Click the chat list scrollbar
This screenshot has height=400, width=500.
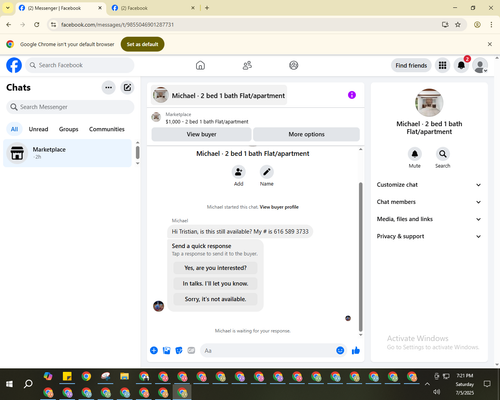click(x=137, y=153)
